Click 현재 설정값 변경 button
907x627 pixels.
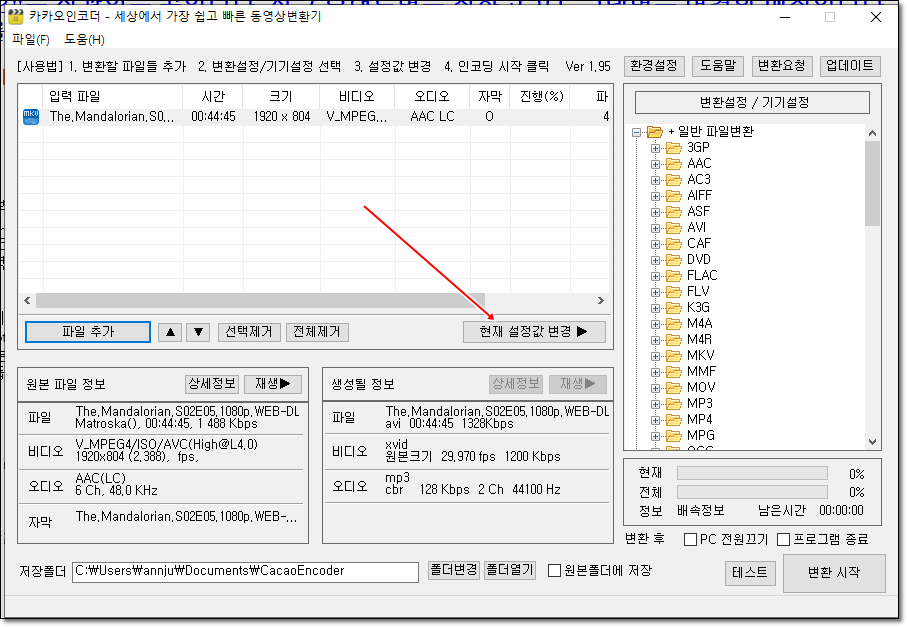tap(534, 332)
